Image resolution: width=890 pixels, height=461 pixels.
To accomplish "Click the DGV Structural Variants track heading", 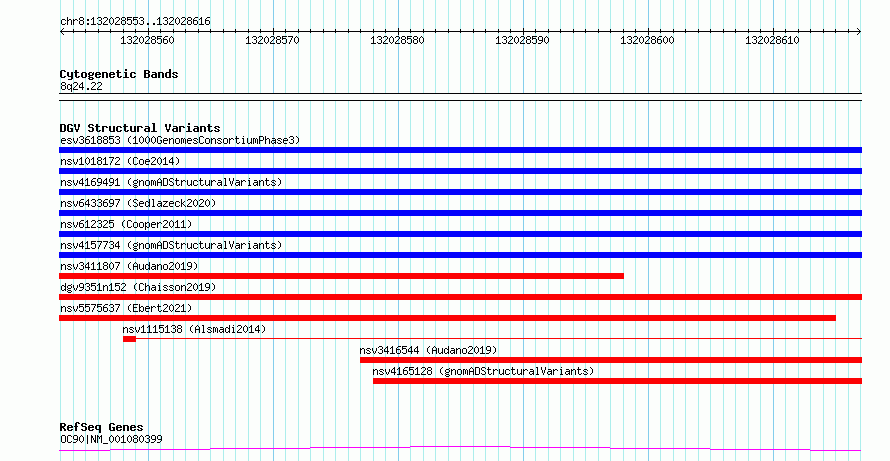I will (x=140, y=128).
